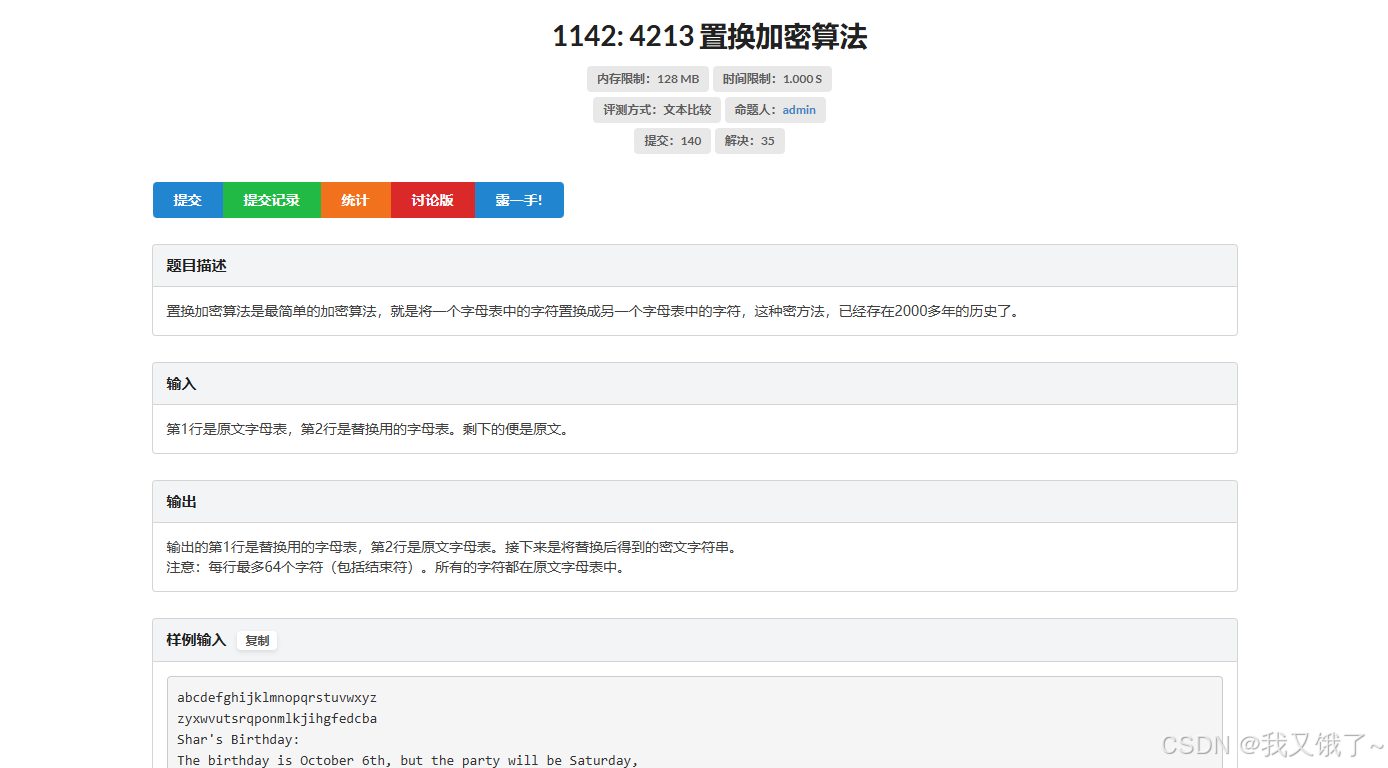Click the sample line starting The birthday is October 6th
Screen dimensions: 1388x768
tap(407, 760)
